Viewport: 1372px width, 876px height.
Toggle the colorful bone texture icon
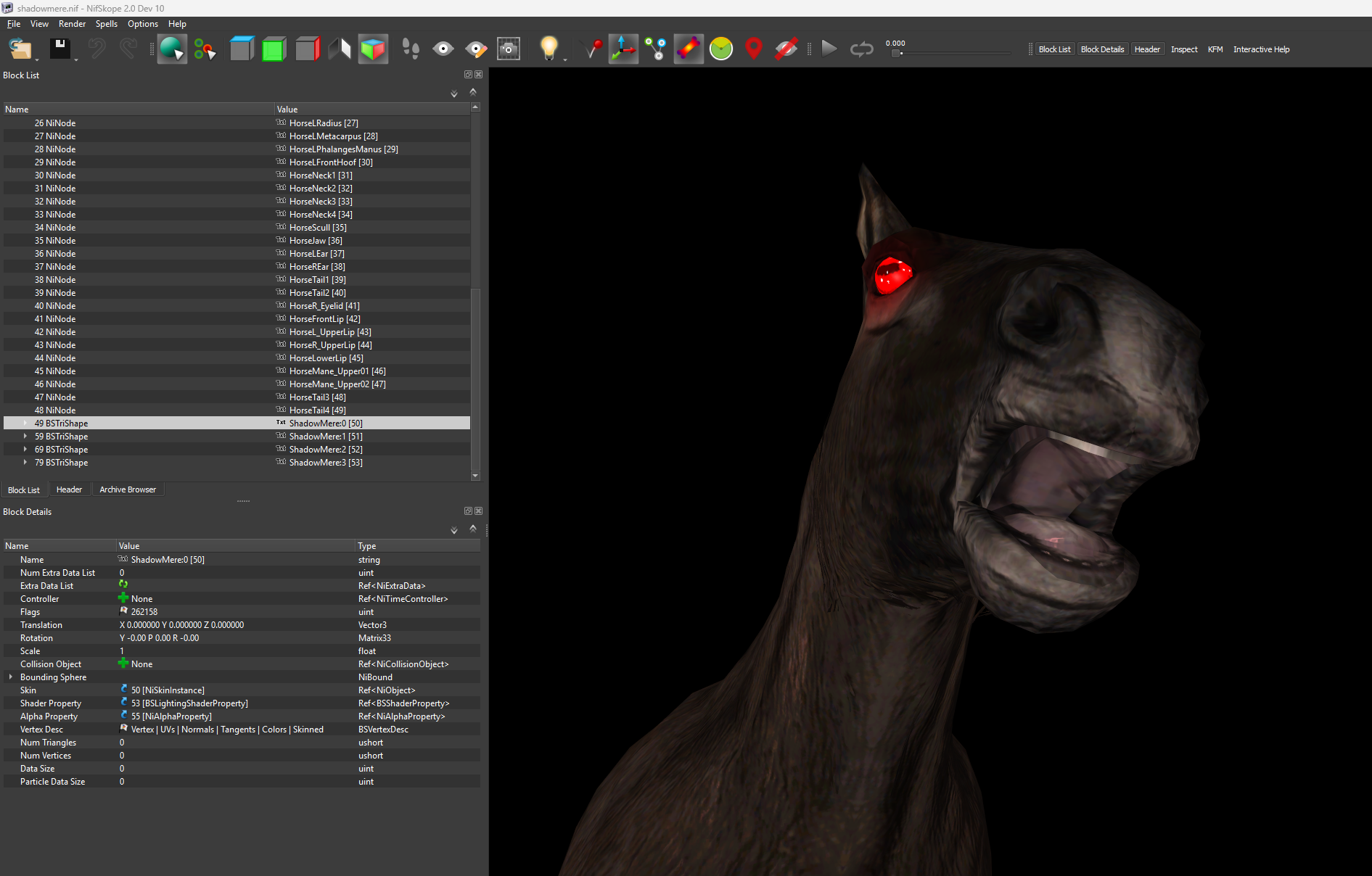tap(689, 49)
